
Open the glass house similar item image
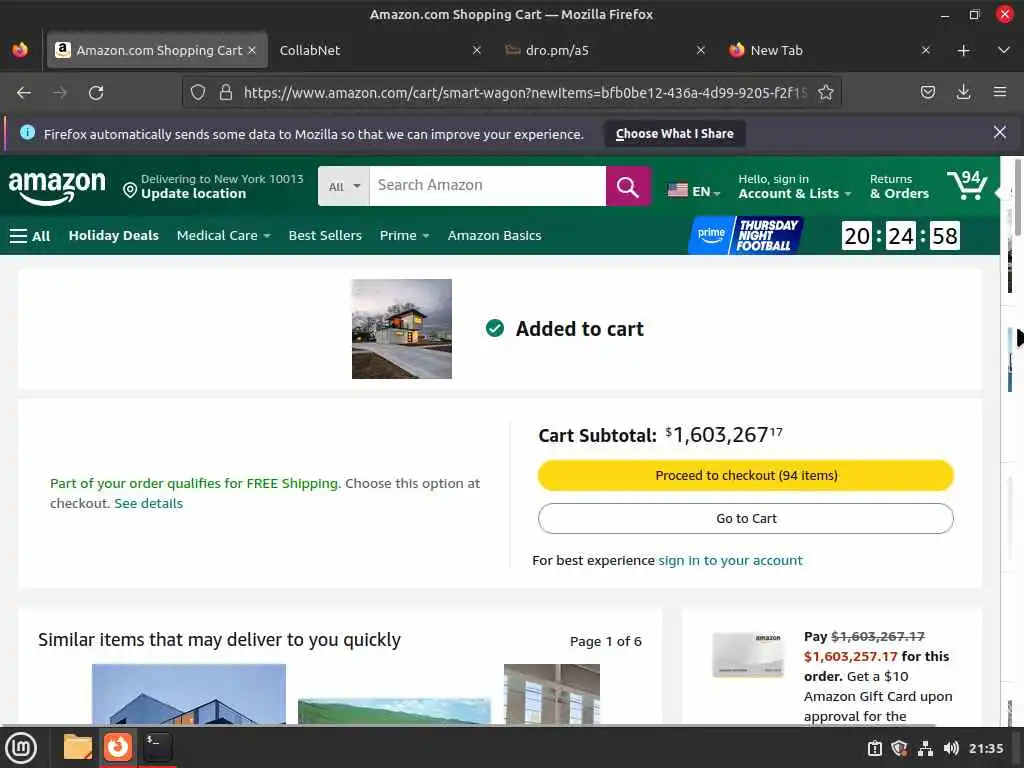click(x=189, y=694)
